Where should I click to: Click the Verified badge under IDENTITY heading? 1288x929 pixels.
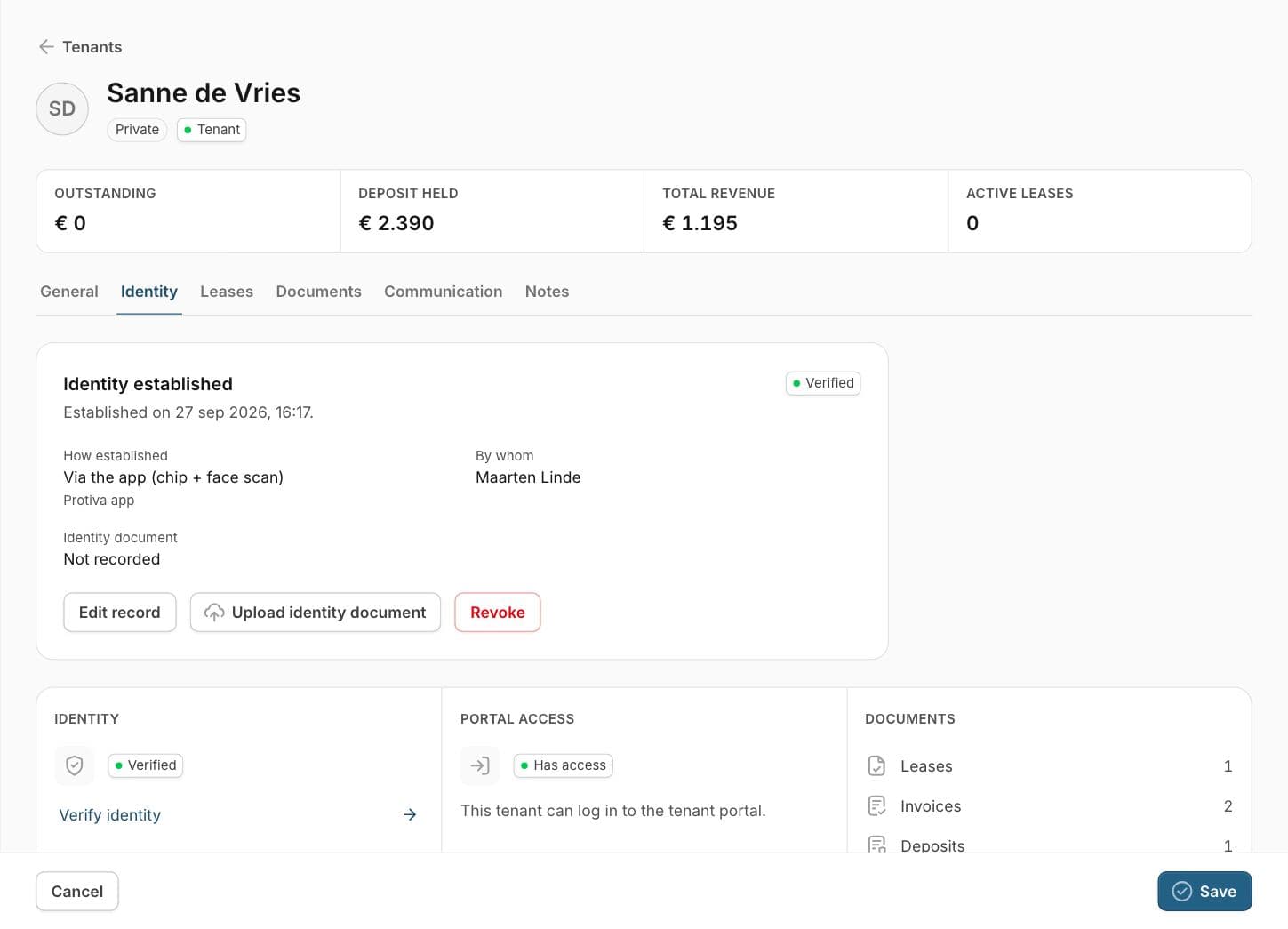[x=146, y=765]
